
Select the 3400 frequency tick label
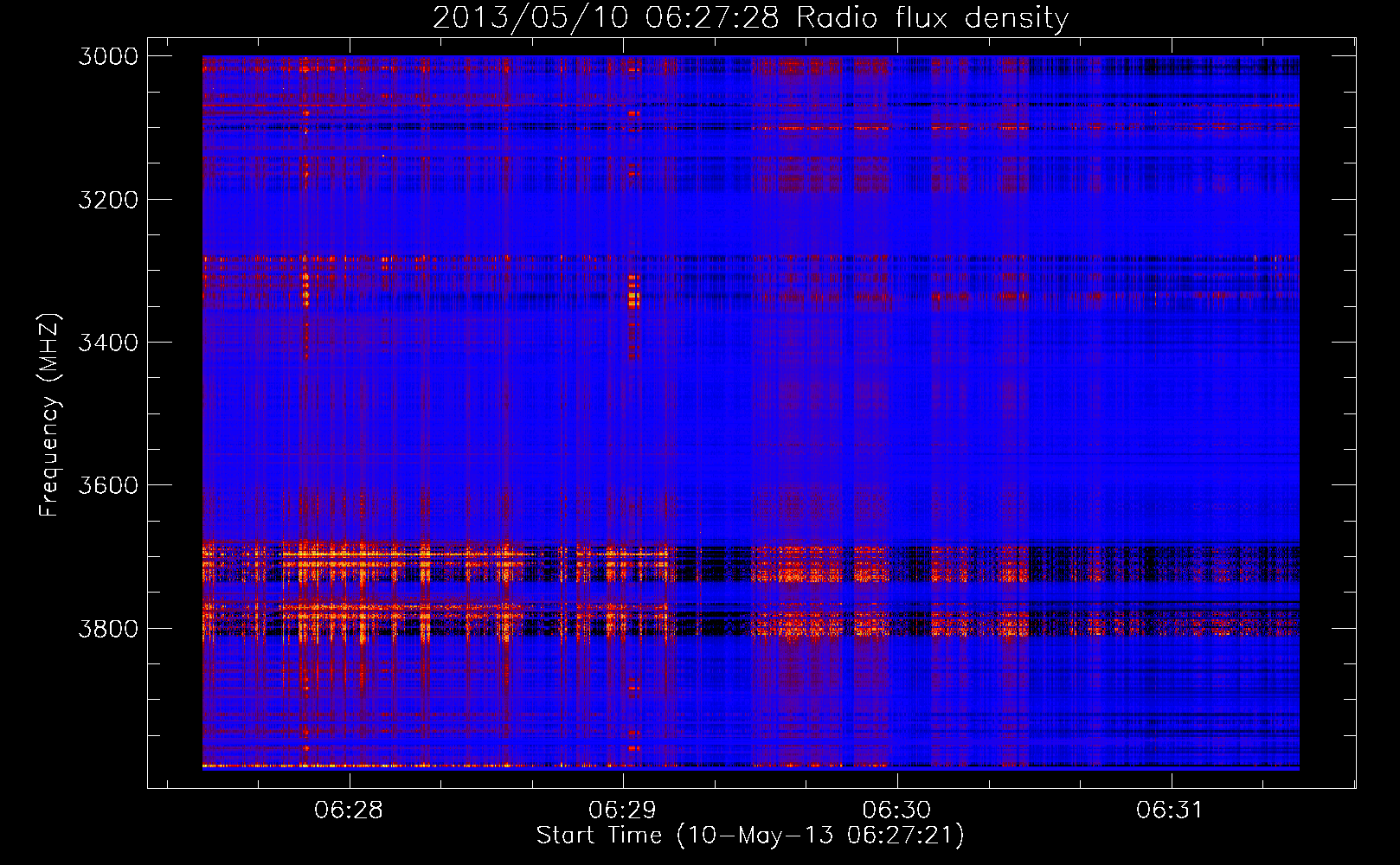(x=108, y=343)
